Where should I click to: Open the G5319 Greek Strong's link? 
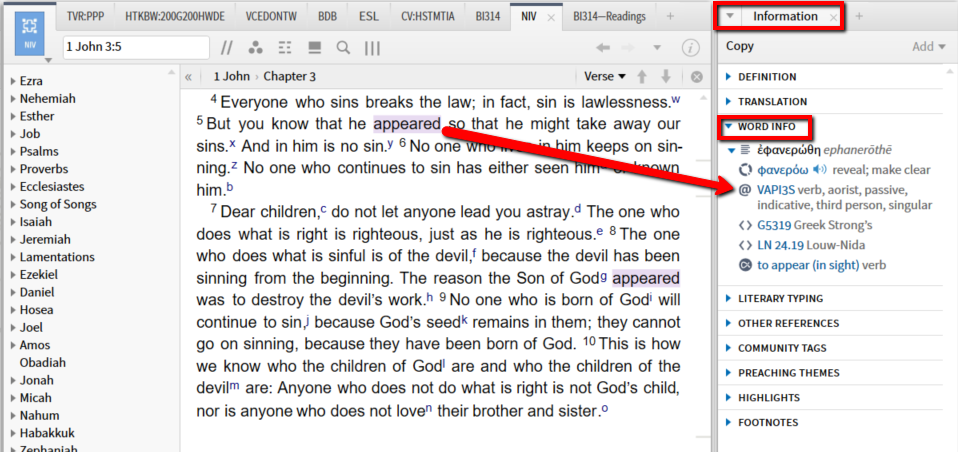point(774,225)
